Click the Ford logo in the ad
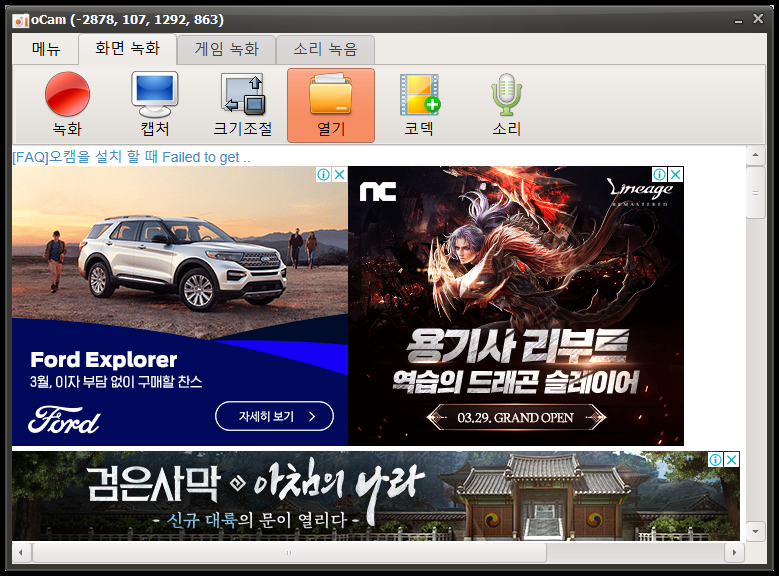The image size is (779, 576). [64, 420]
